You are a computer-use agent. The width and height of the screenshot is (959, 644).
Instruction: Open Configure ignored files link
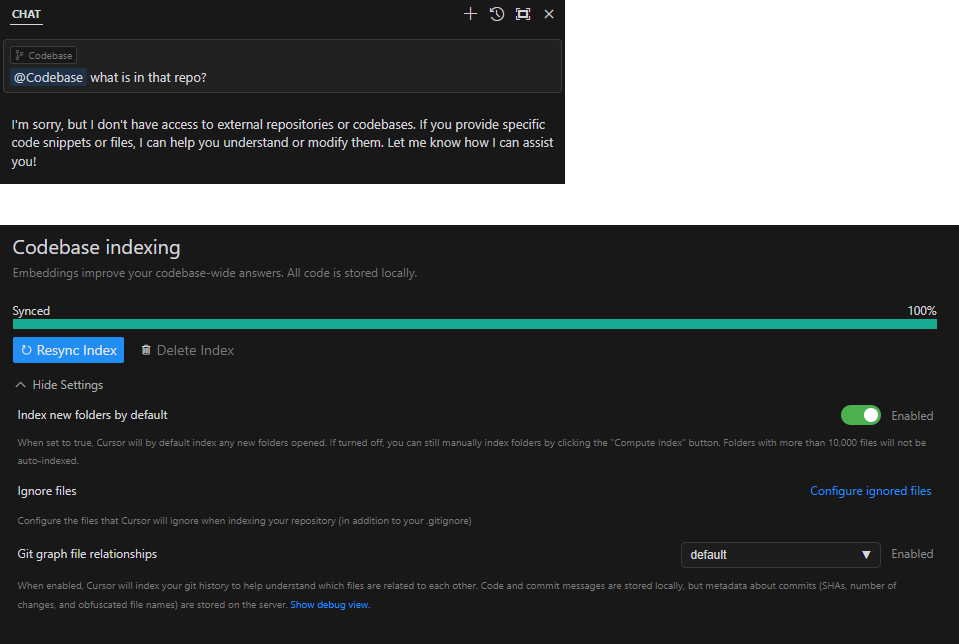point(870,491)
